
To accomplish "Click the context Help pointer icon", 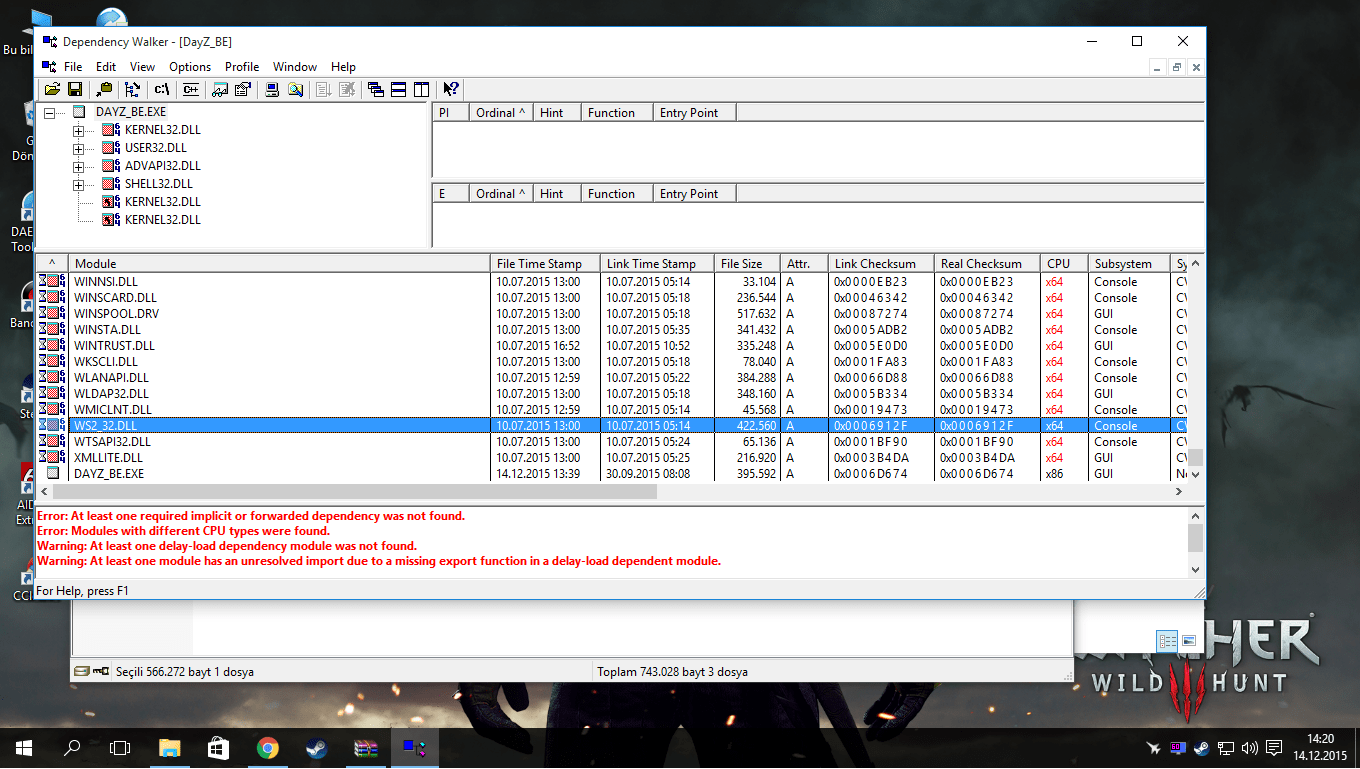I will [451, 90].
